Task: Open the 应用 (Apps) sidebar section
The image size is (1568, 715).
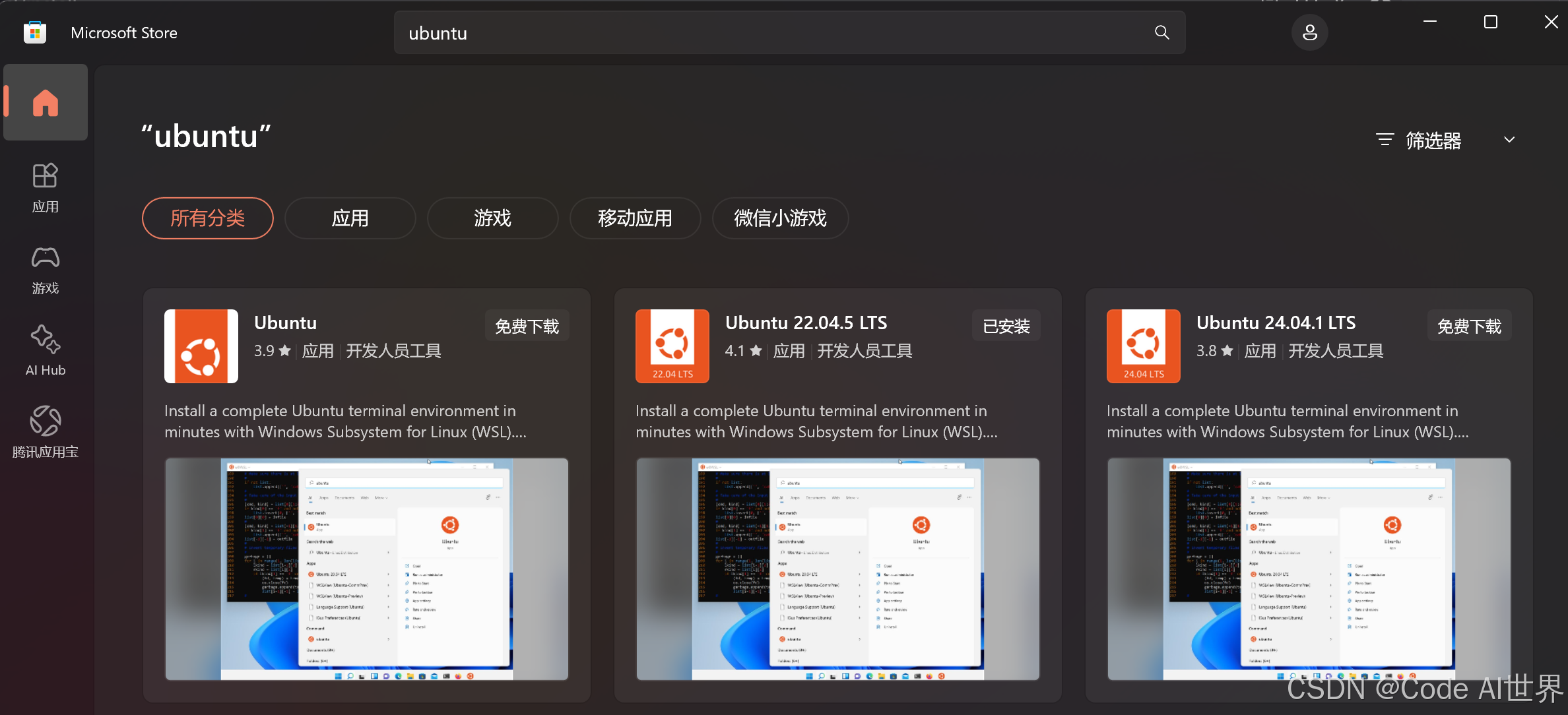Action: pyautogui.click(x=45, y=187)
